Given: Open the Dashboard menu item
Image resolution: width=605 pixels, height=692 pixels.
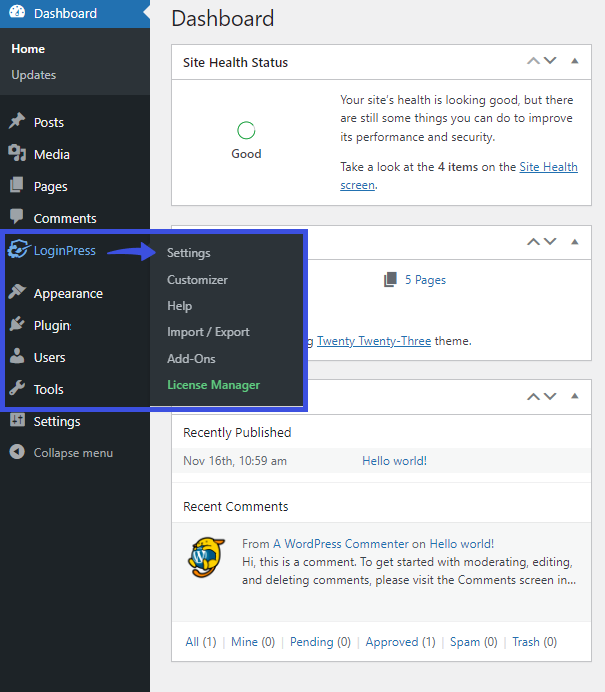Looking at the screenshot, I should 75,13.
